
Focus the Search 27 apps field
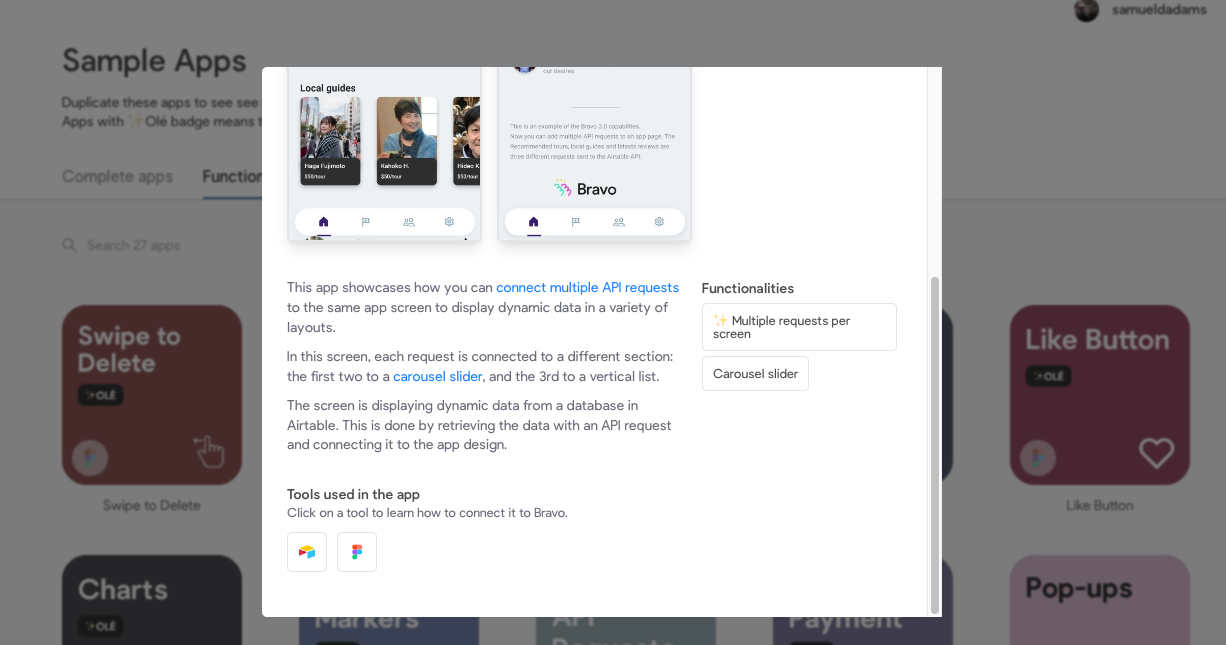coord(133,245)
